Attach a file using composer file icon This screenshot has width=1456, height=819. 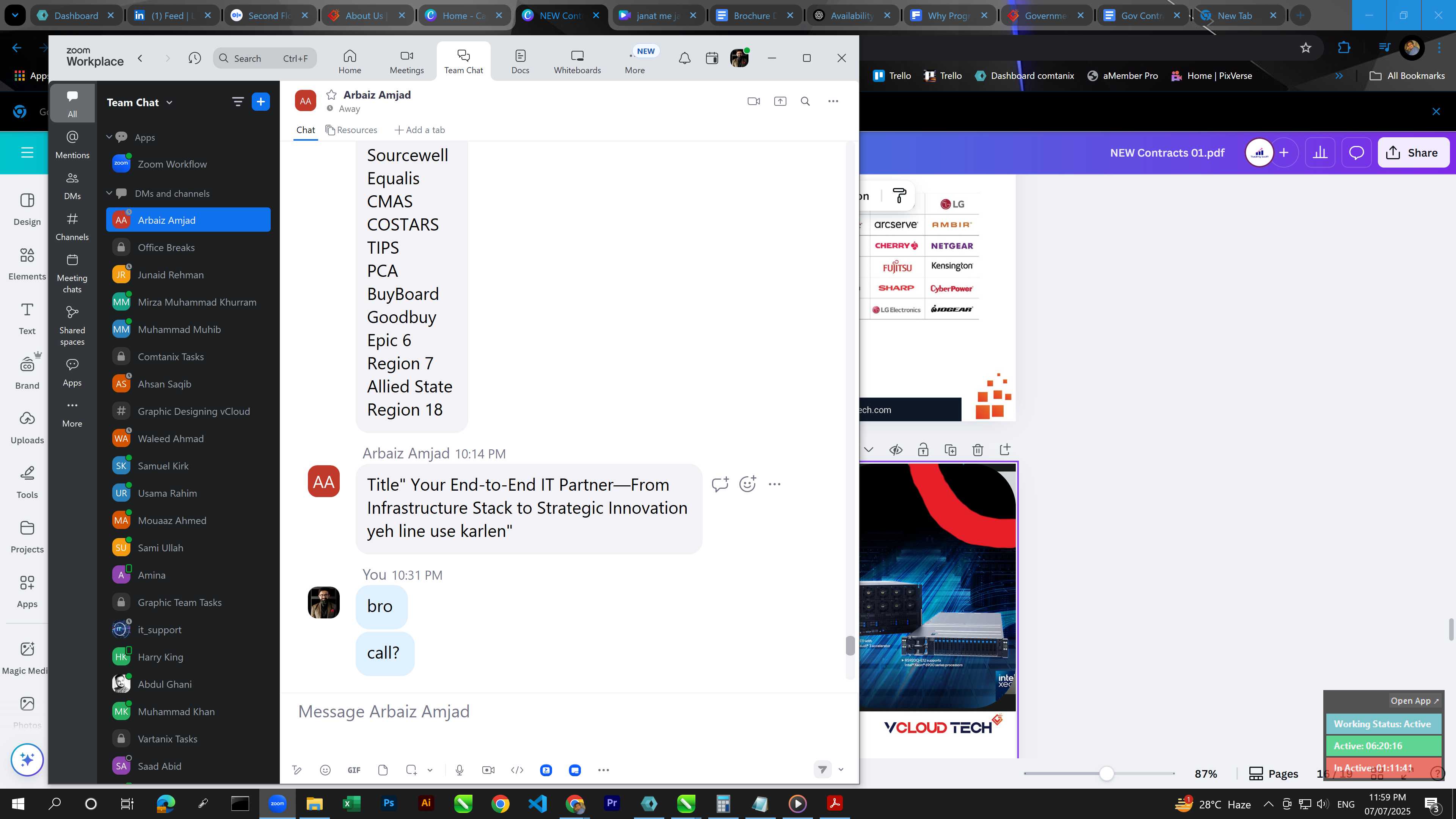(x=383, y=770)
